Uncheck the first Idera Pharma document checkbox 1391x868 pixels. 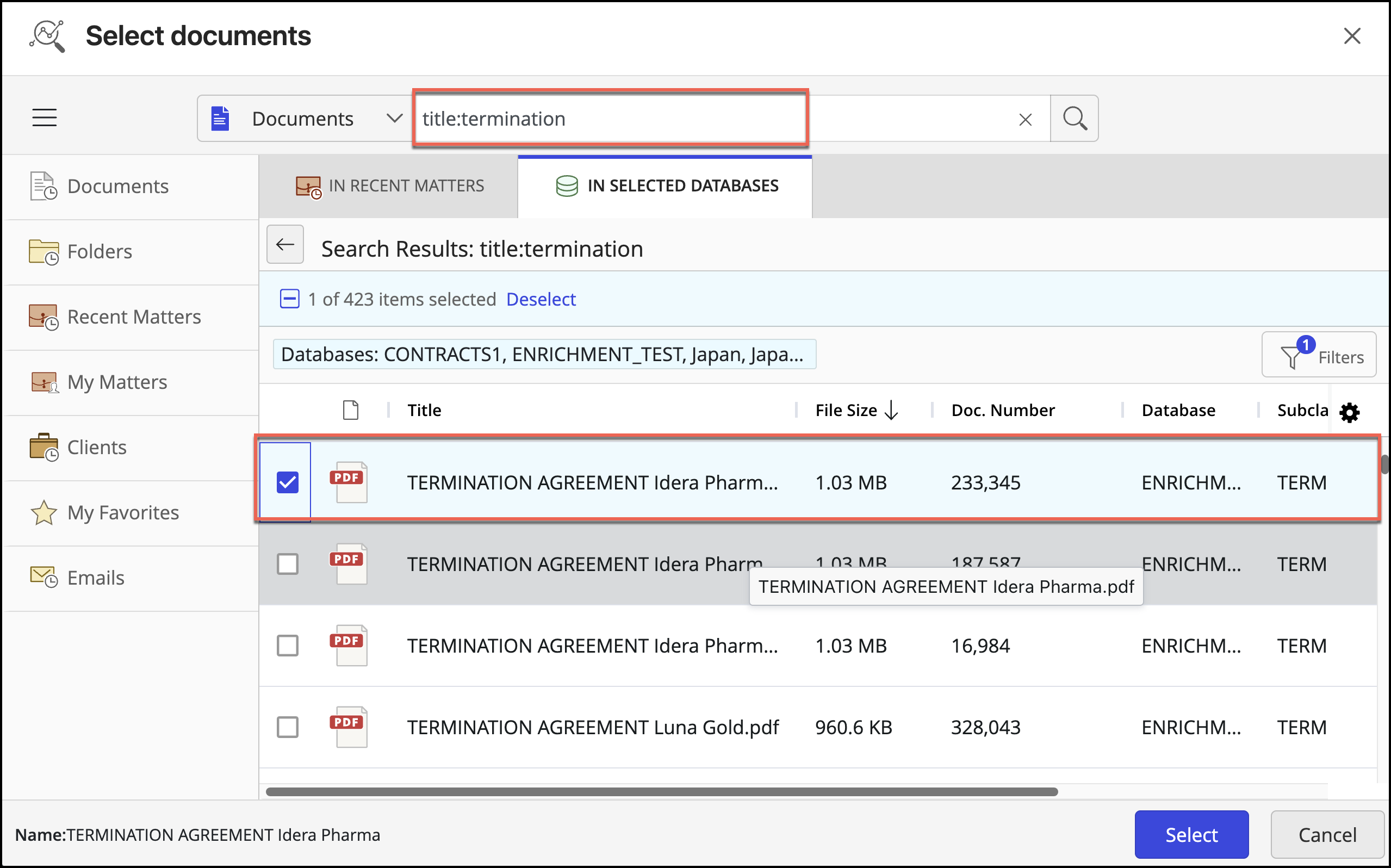tap(288, 482)
